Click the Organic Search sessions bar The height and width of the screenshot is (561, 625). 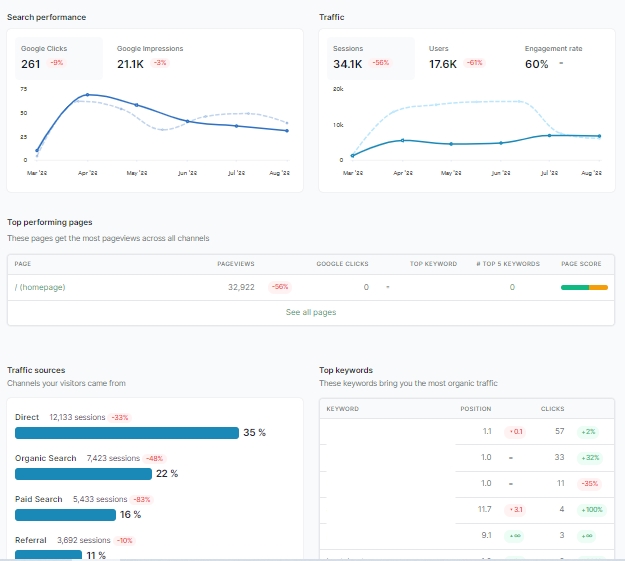point(83,474)
